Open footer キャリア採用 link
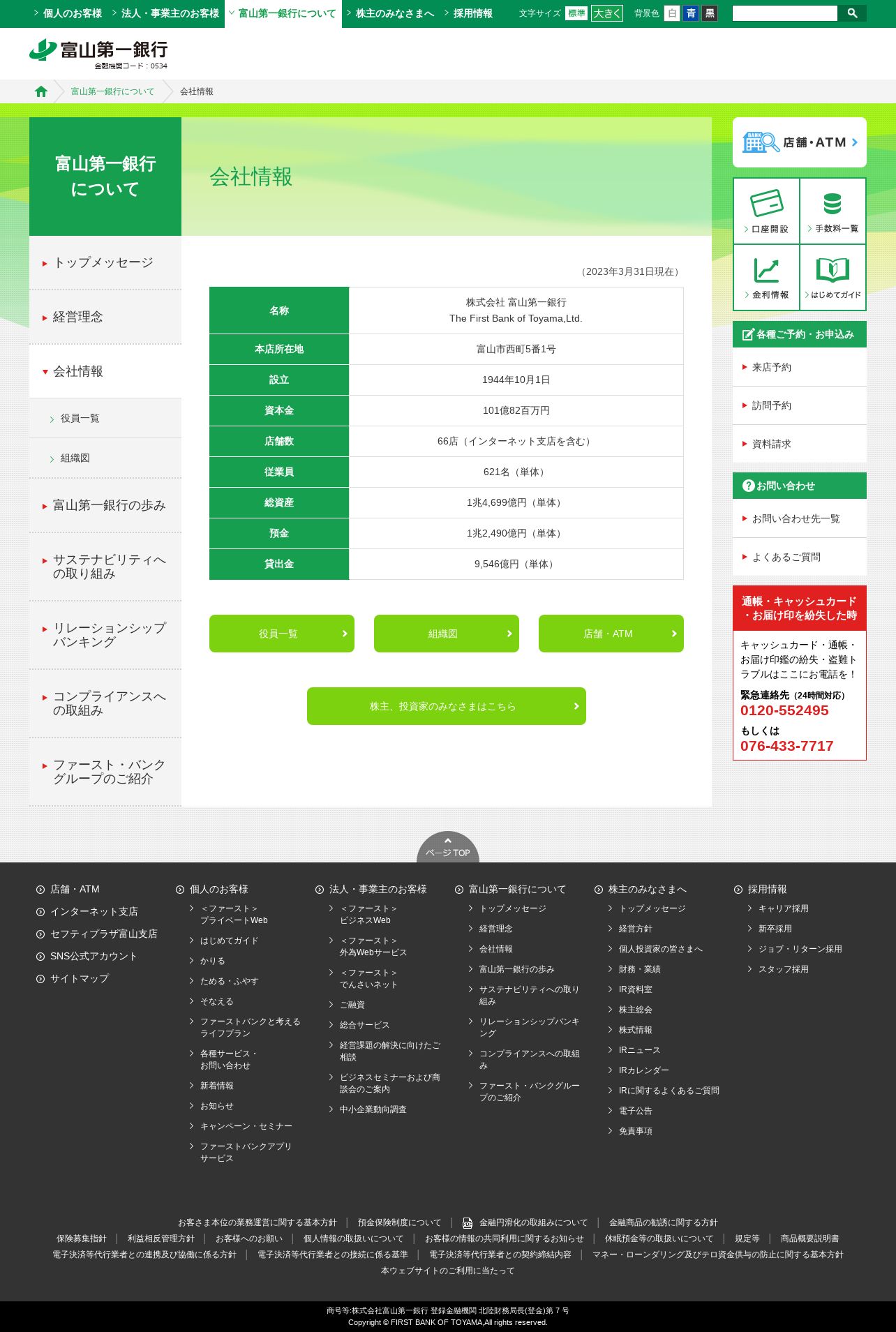This screenshot has height=1332, width=896. pyautogui.click(x=783, y=908)
